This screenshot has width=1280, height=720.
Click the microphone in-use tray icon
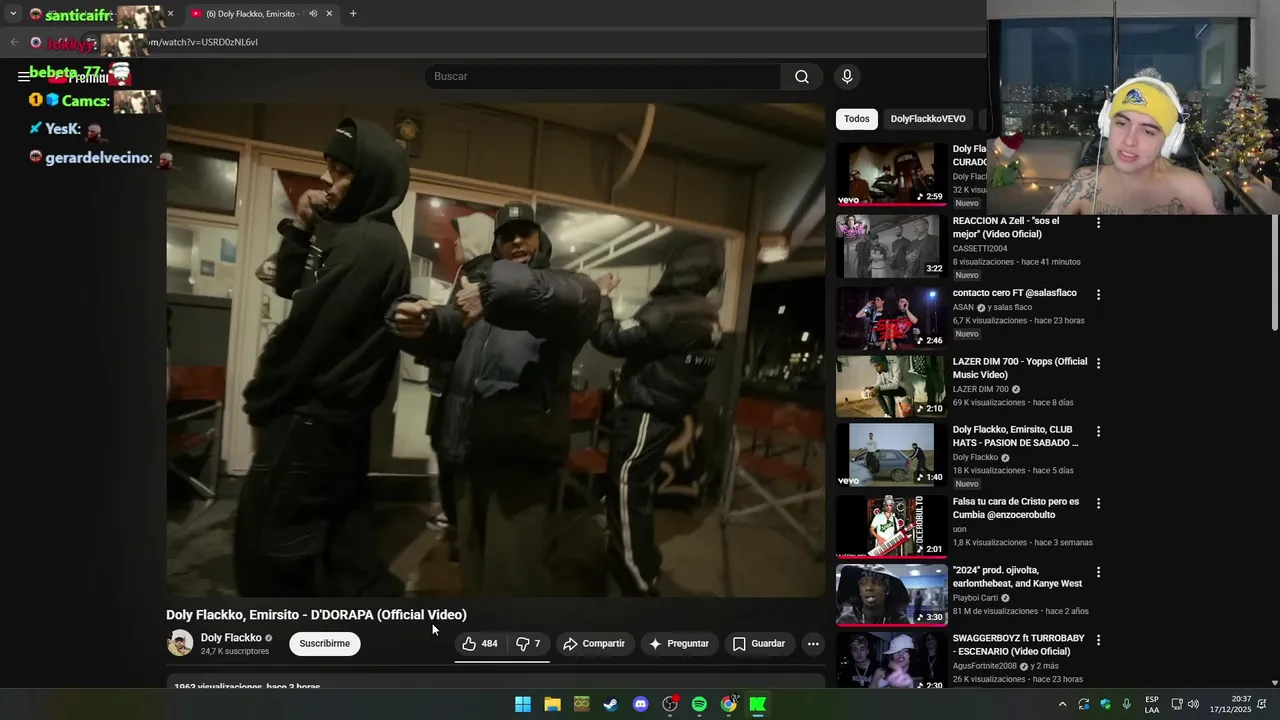1126,705
